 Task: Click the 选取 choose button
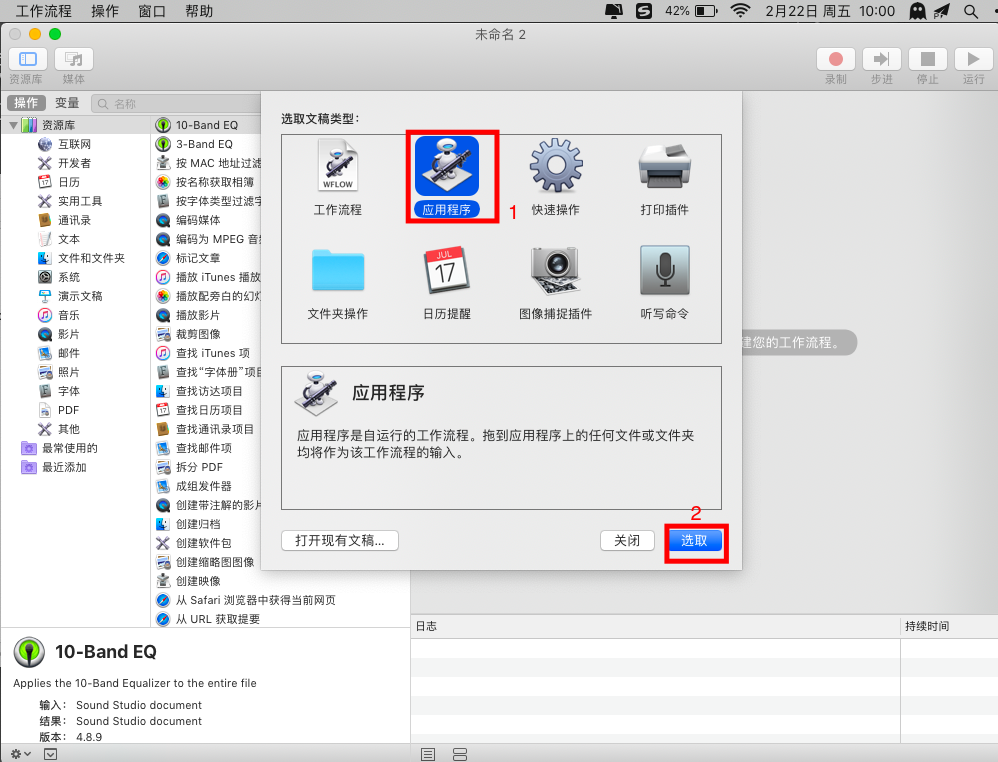[694, 540]
